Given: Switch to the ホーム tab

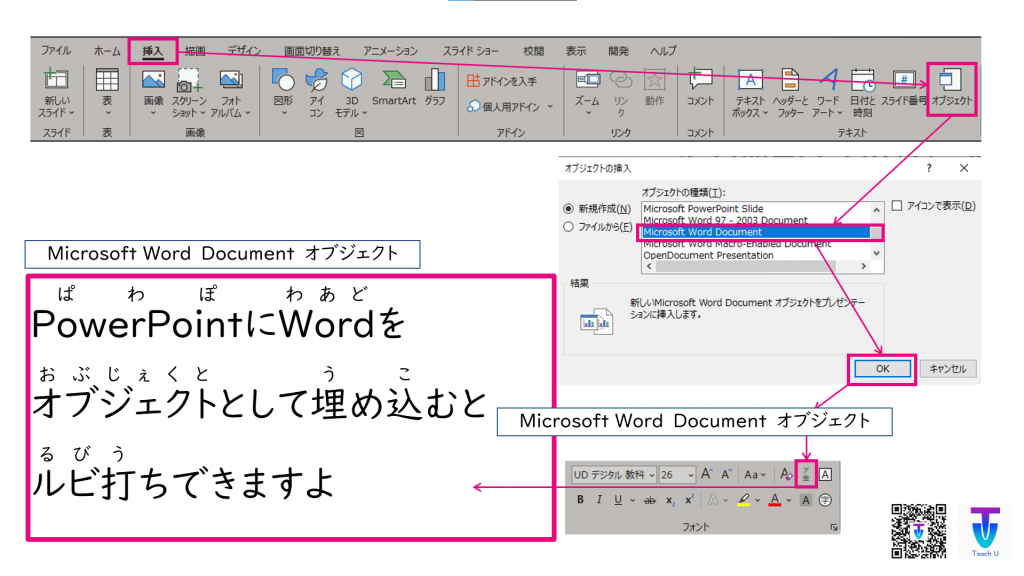Looking at the screenshot, I should point(107,50).
